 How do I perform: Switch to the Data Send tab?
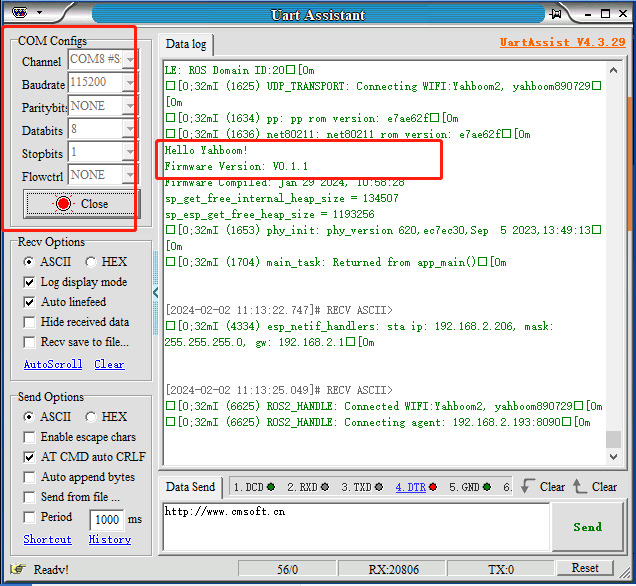tap(190, 487)
